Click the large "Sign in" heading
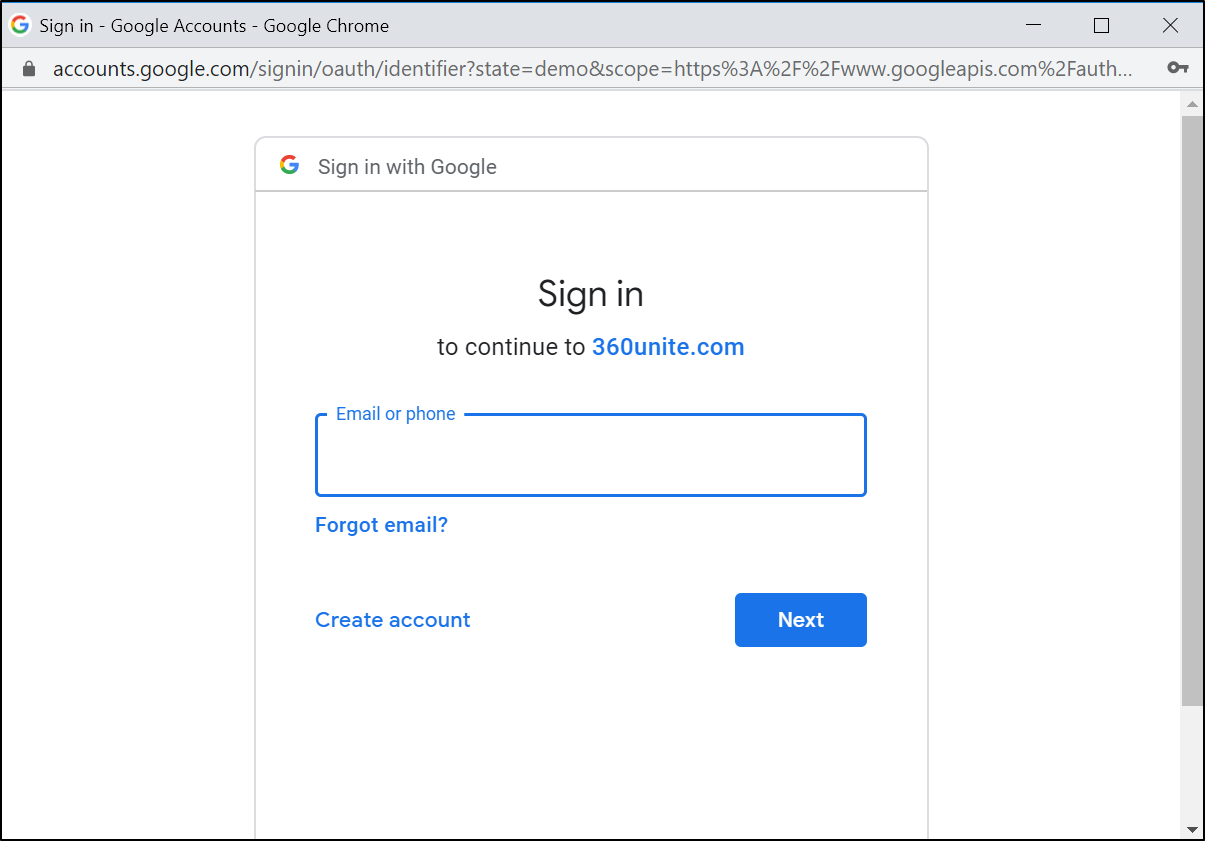Screen dimensions: 1205x841 point(590,294)
